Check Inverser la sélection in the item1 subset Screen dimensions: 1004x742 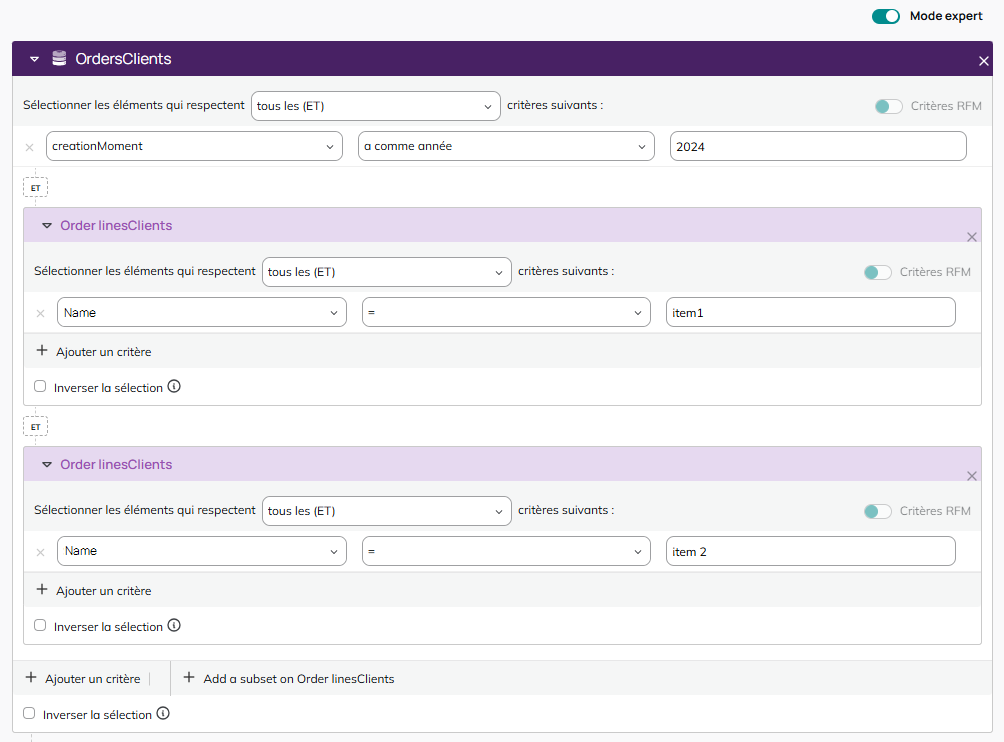(40, 386)
